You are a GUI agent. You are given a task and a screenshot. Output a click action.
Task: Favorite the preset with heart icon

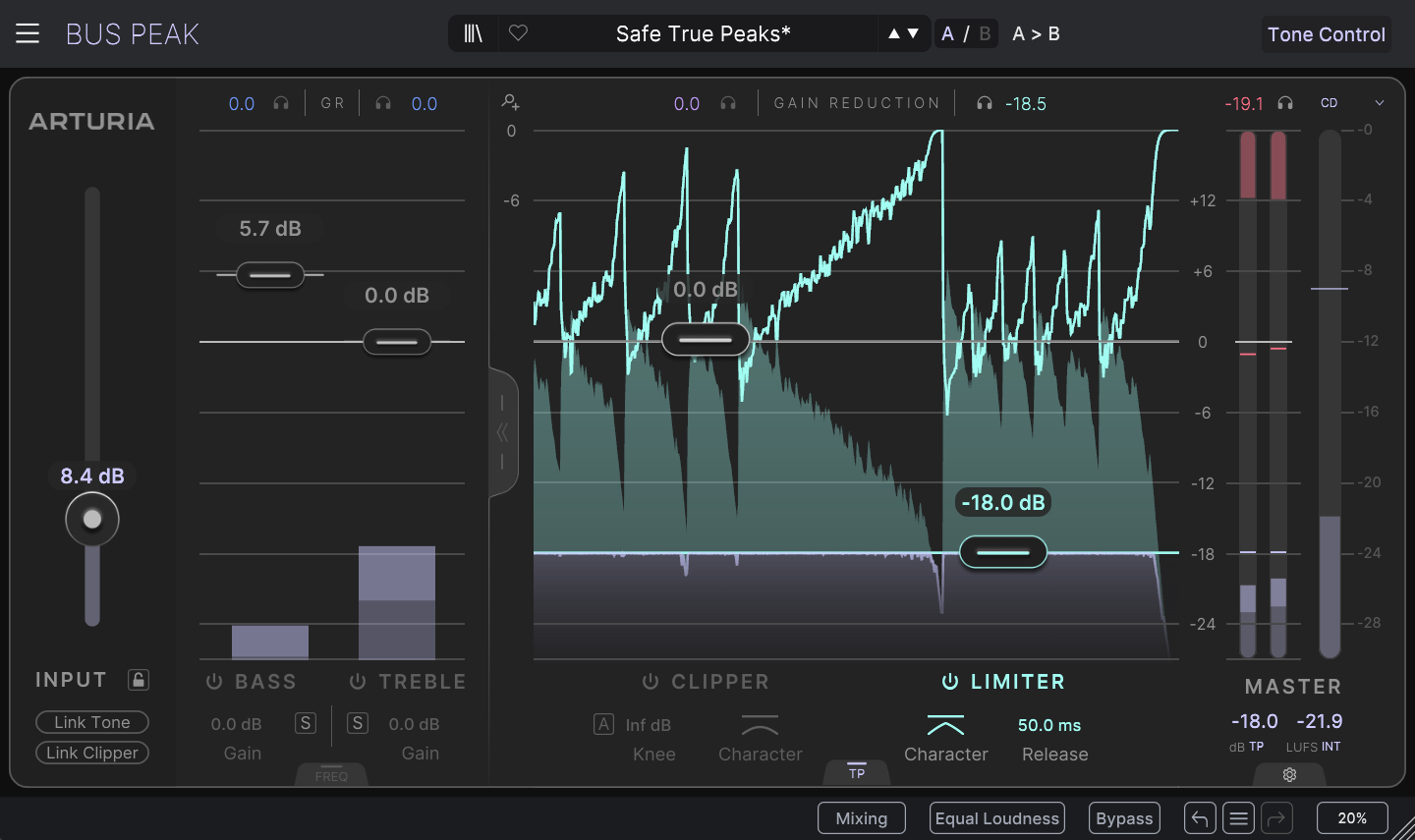pyautogui.click(x=519, y=33)
